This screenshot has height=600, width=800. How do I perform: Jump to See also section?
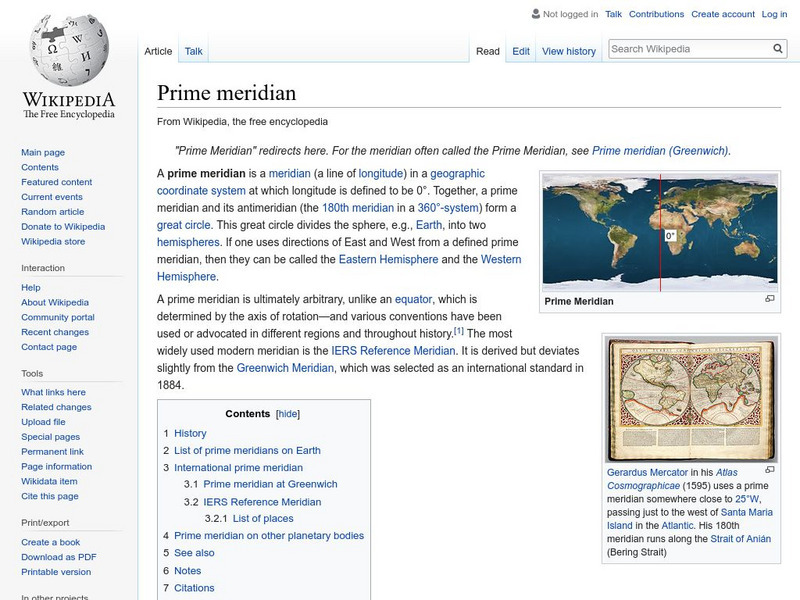194,553
